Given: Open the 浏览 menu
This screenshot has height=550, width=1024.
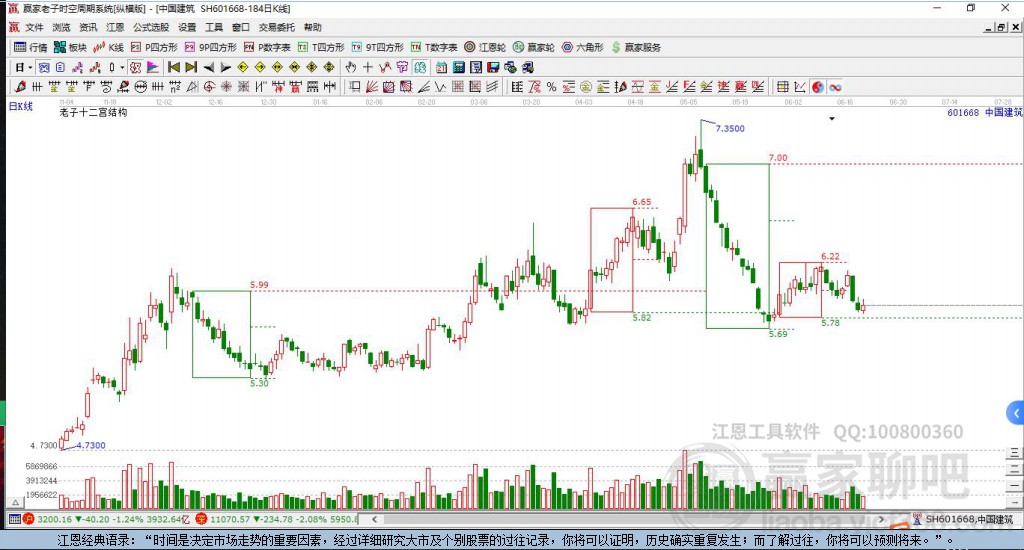Looking at the screenshot, I should (x=61, y=27).
